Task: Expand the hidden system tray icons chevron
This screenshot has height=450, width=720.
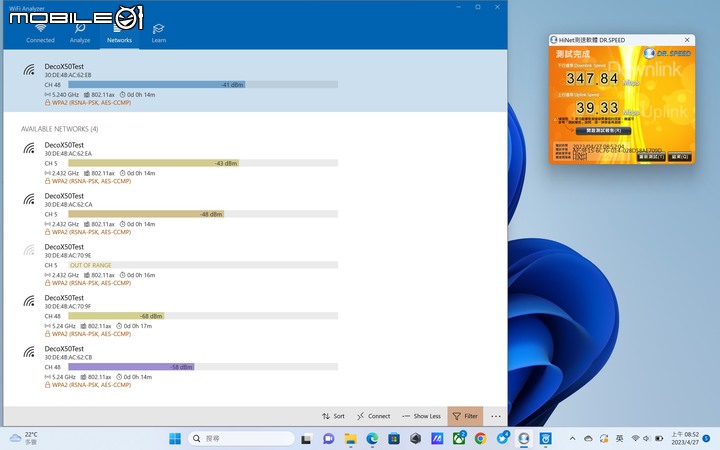Action: point(572,439)
